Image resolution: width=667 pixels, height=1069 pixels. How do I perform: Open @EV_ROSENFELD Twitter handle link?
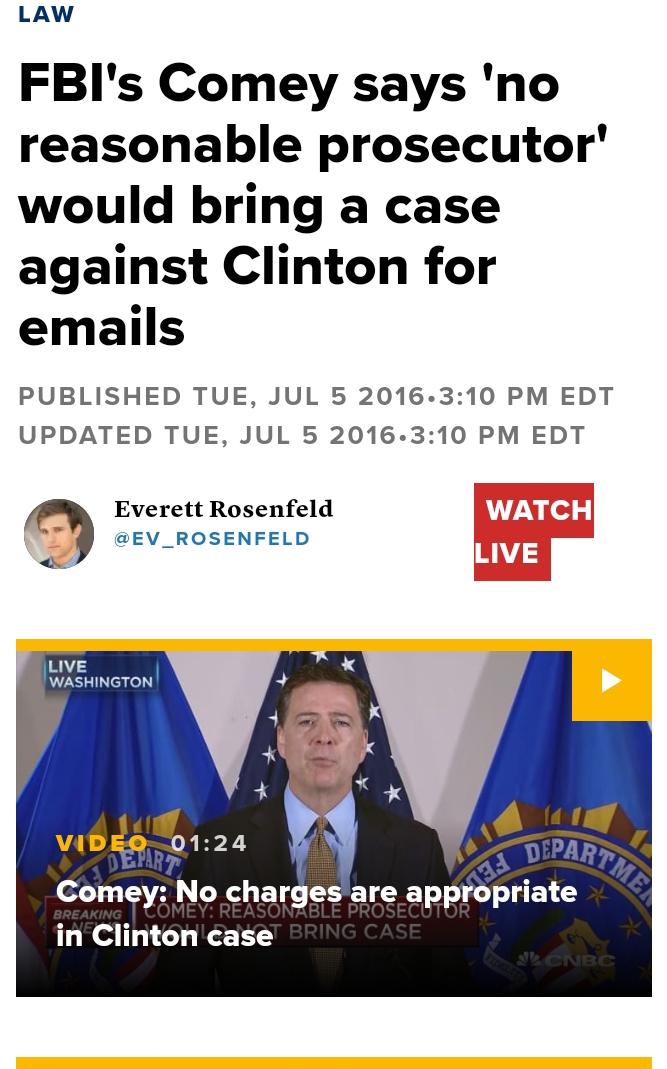pos(211,539)
